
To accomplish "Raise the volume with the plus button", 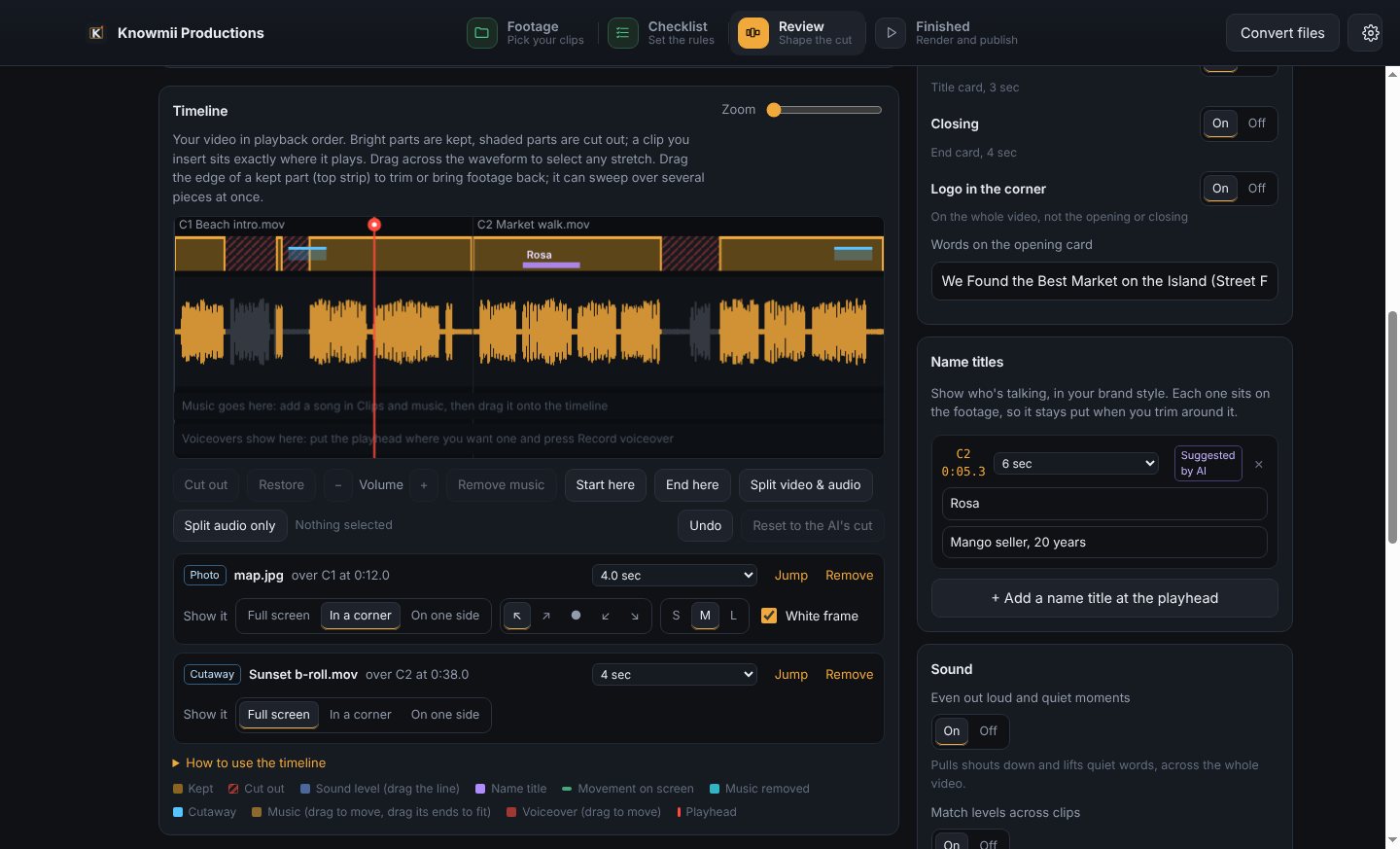I will 424,485.
